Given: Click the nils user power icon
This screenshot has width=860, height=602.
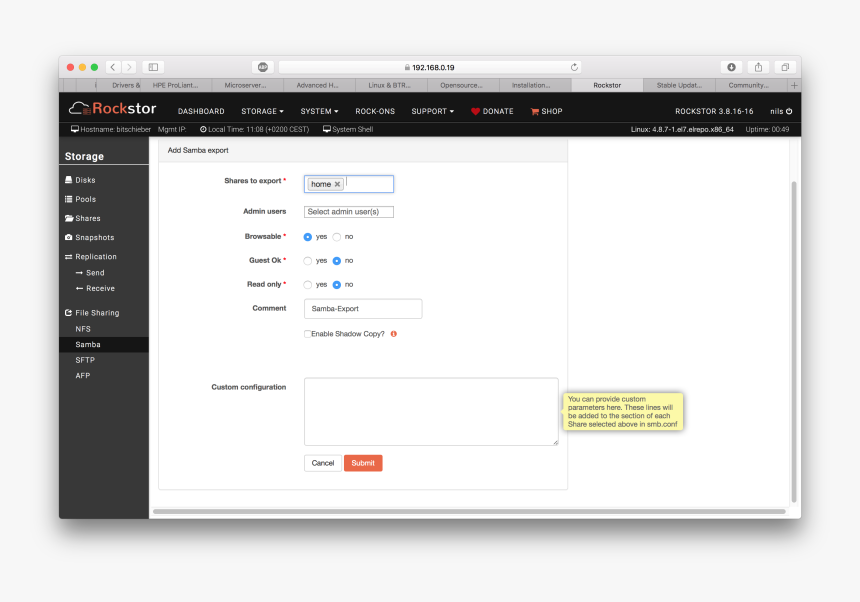Looking at the screenshot, I should (x=789, y=111).
